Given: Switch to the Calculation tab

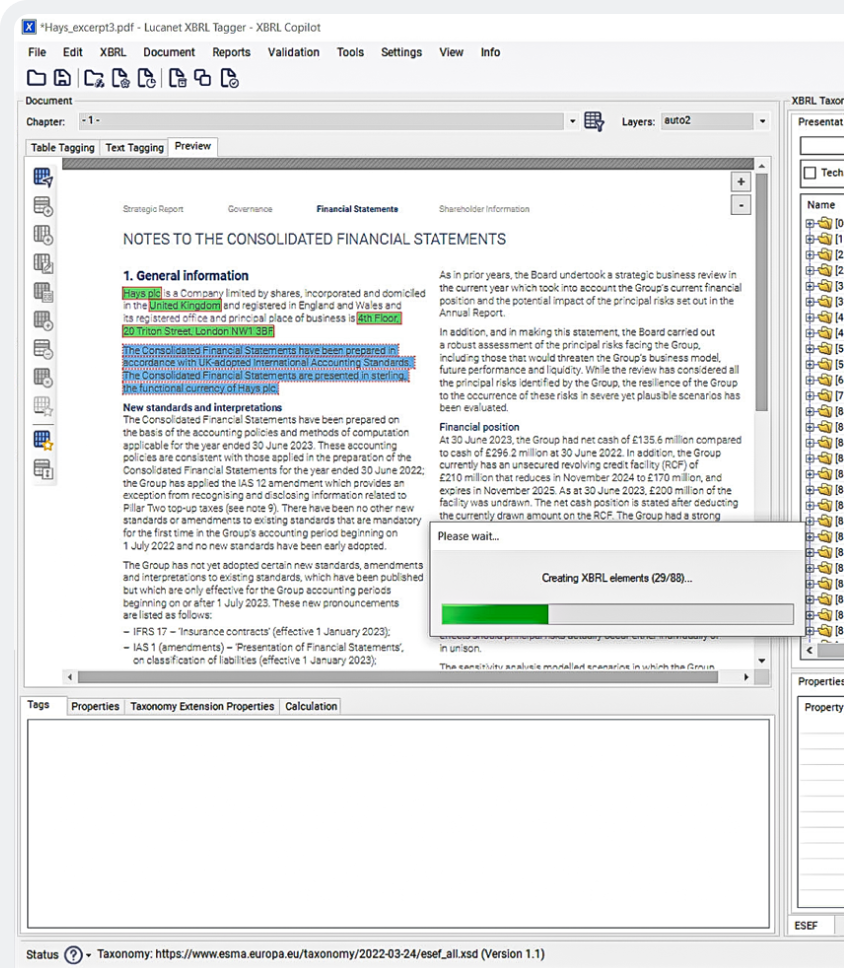Looking at the screenshot, I should pyautogui.click(x=311, y=706).
